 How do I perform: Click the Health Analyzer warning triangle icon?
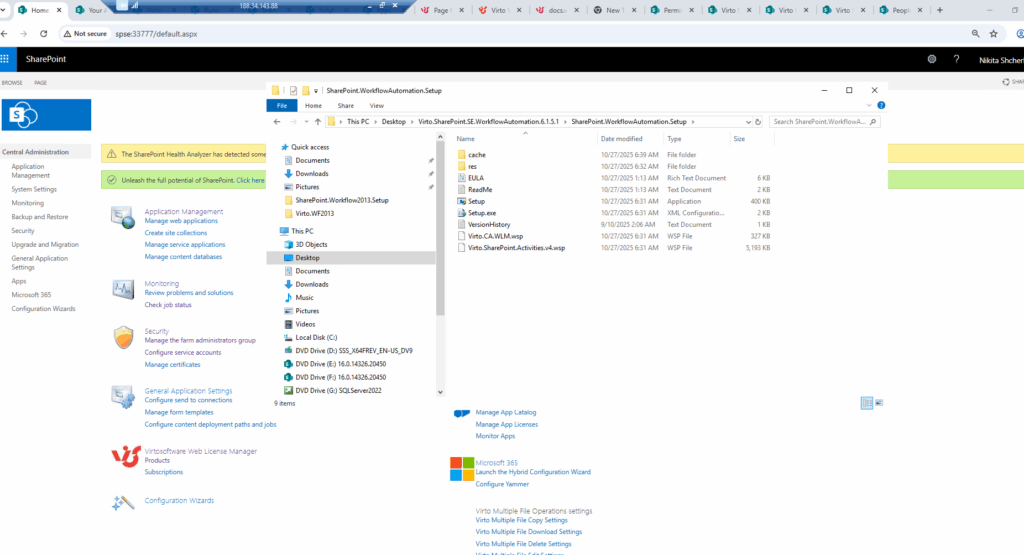[x=112, y=154]
